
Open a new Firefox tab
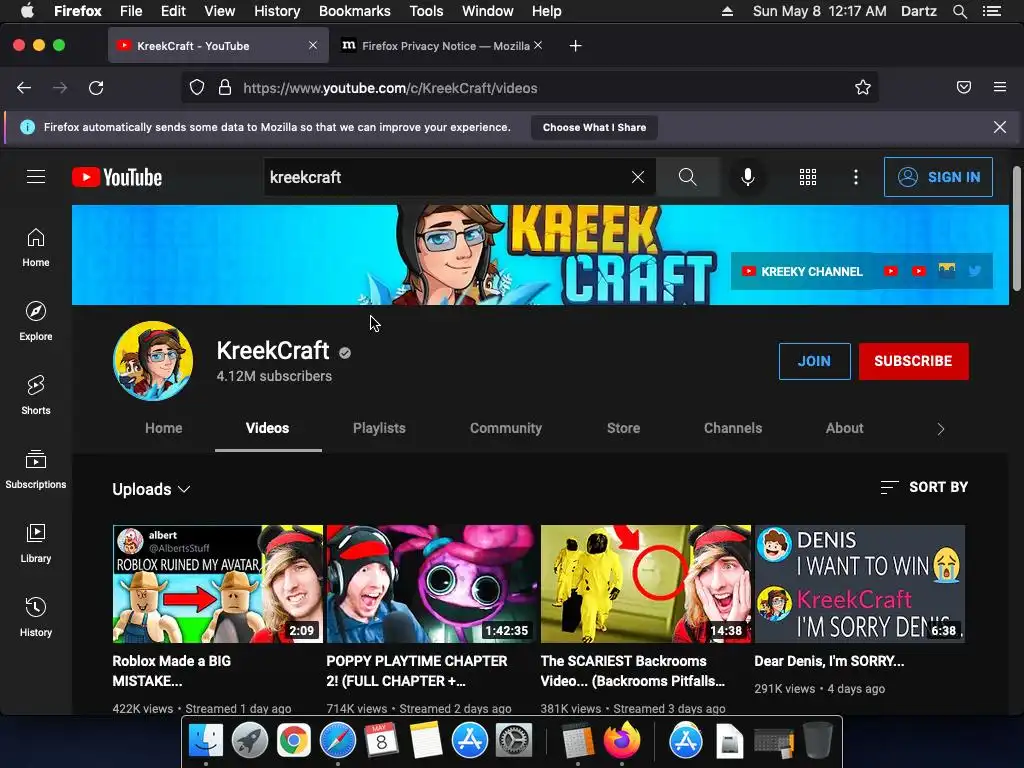coord(575,46)
